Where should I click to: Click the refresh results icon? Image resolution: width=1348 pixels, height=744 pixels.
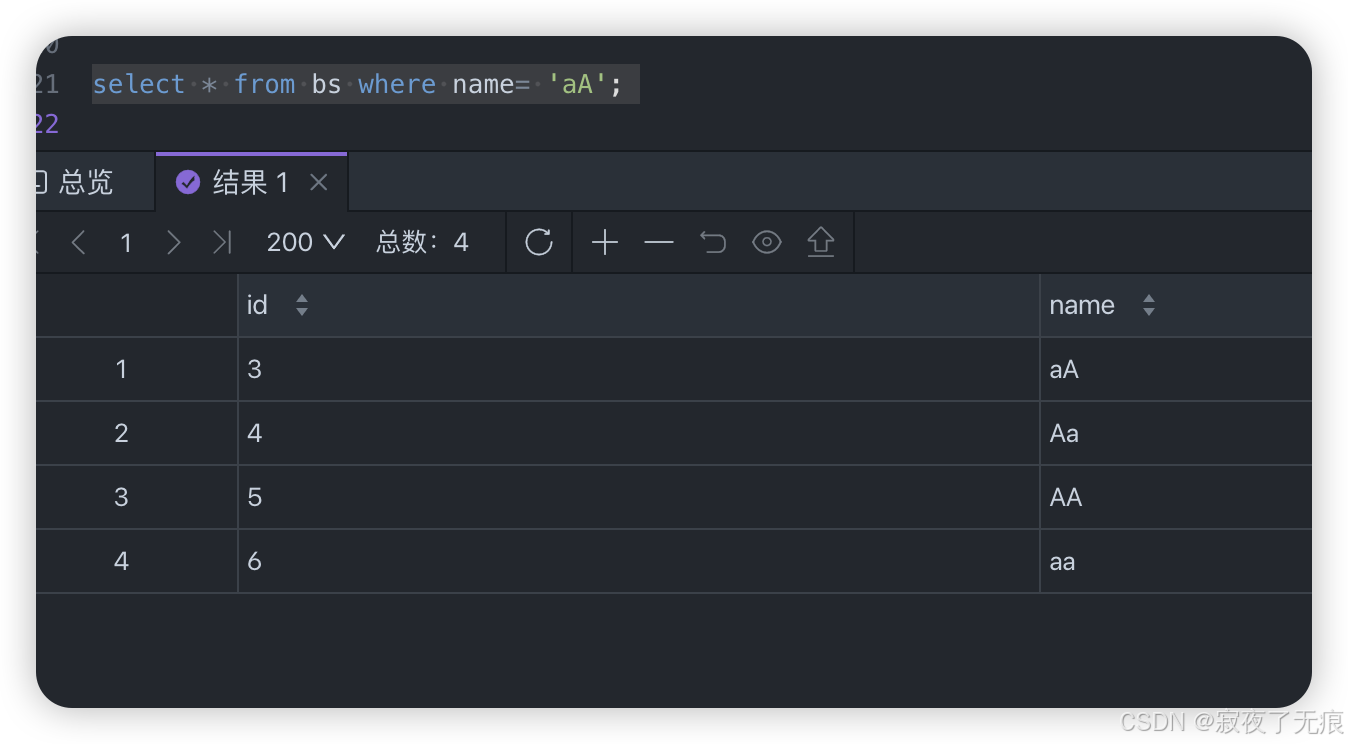pos(539,242)
